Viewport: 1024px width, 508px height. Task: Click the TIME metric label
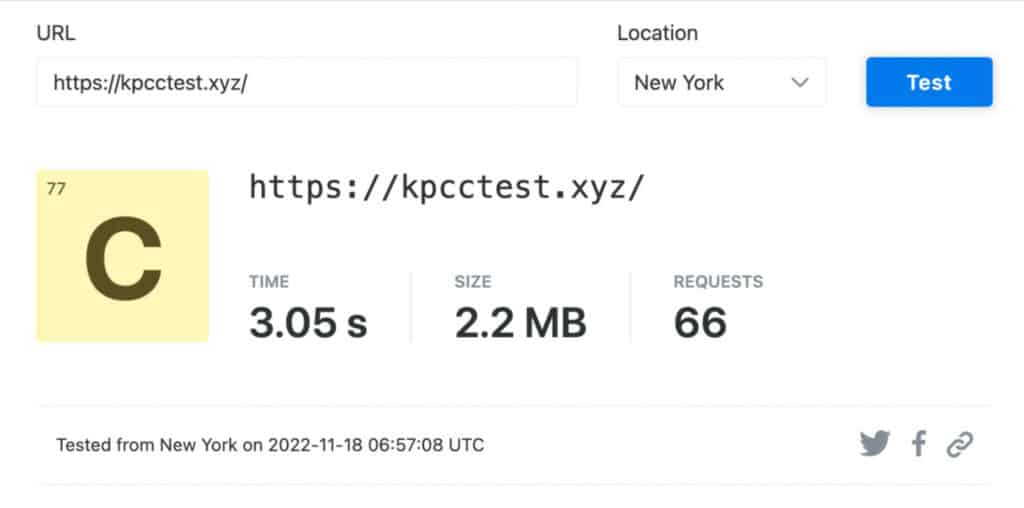tap(268, 282)
